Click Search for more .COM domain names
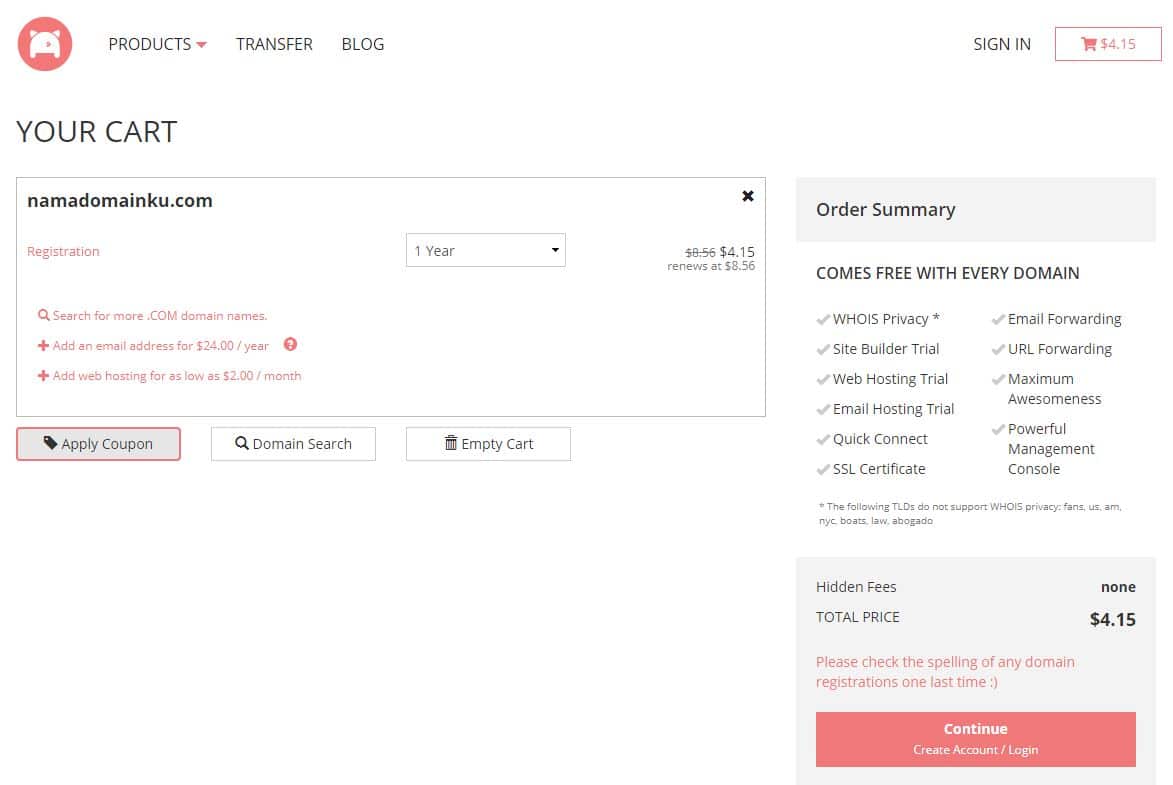1173x785 pixels. [x=160, y=315]
